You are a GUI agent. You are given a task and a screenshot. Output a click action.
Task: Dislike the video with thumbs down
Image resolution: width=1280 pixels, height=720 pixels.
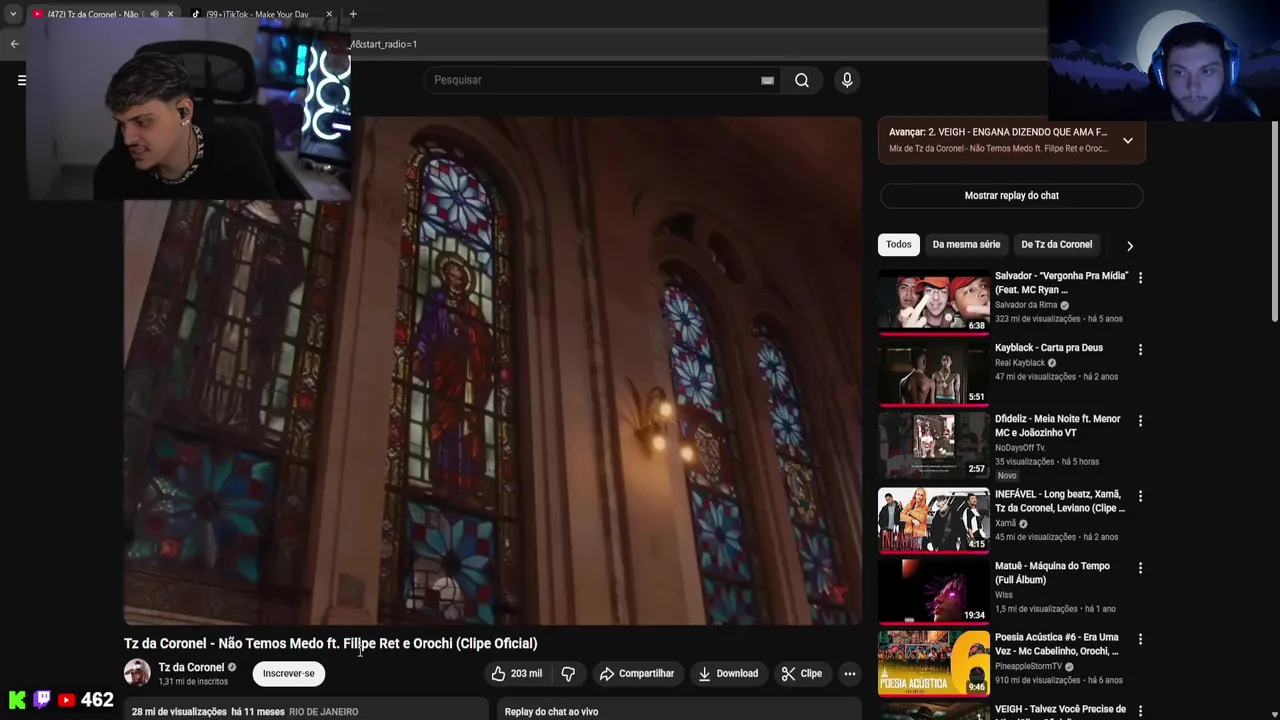pos(568,673)
